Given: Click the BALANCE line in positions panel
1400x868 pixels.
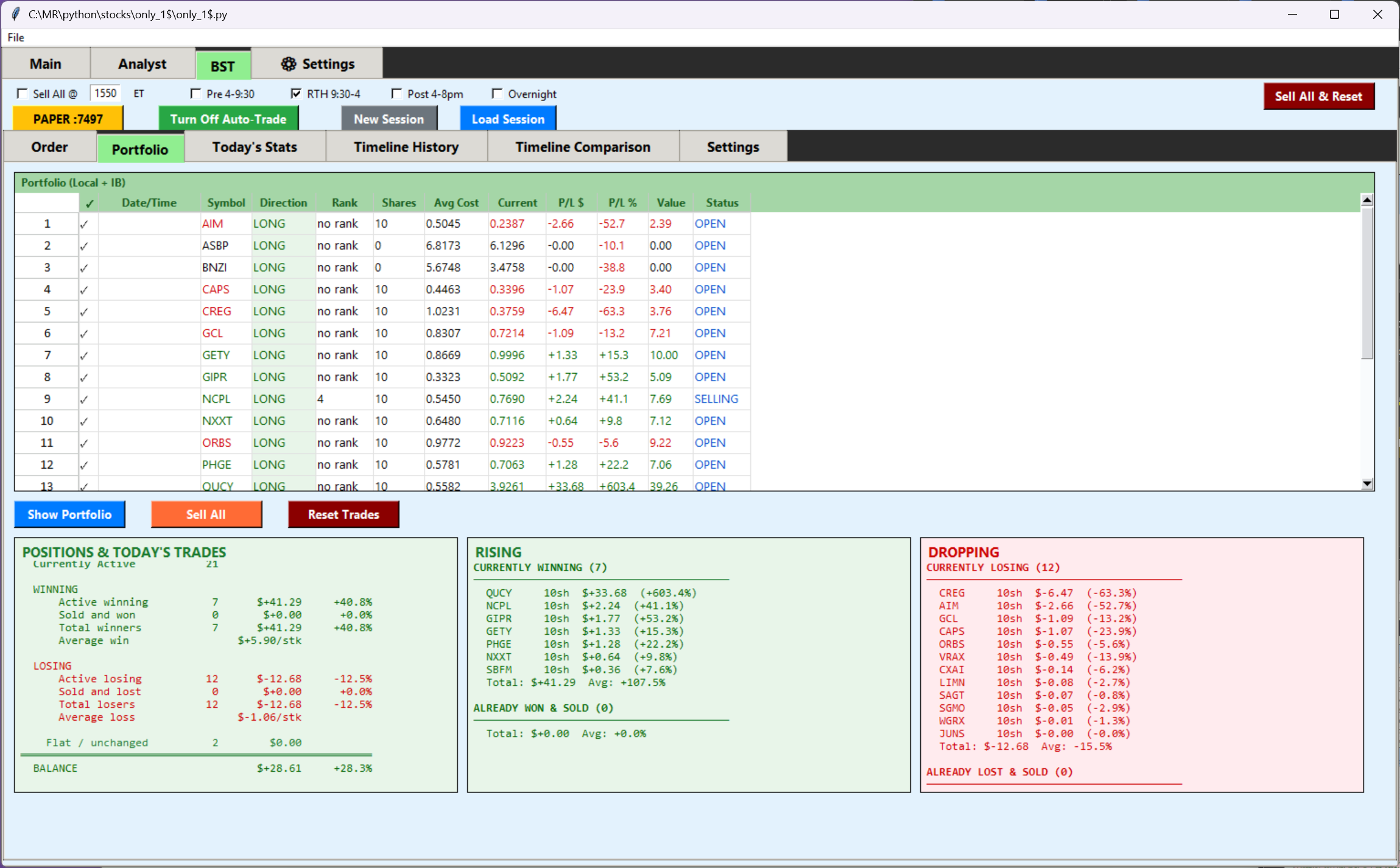Looking at the screenshot, I should tap(202, 768).
